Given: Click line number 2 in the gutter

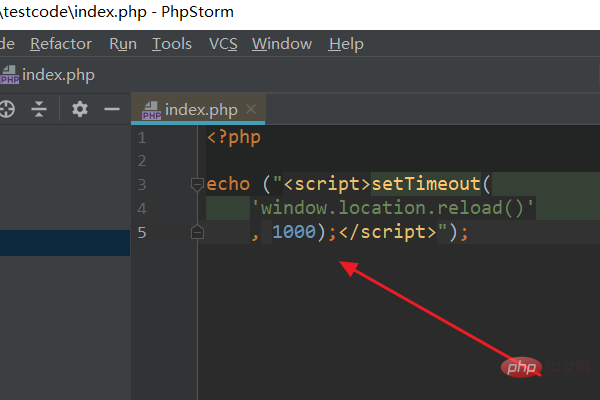Looking at the screenshot, I should (142, 161).
